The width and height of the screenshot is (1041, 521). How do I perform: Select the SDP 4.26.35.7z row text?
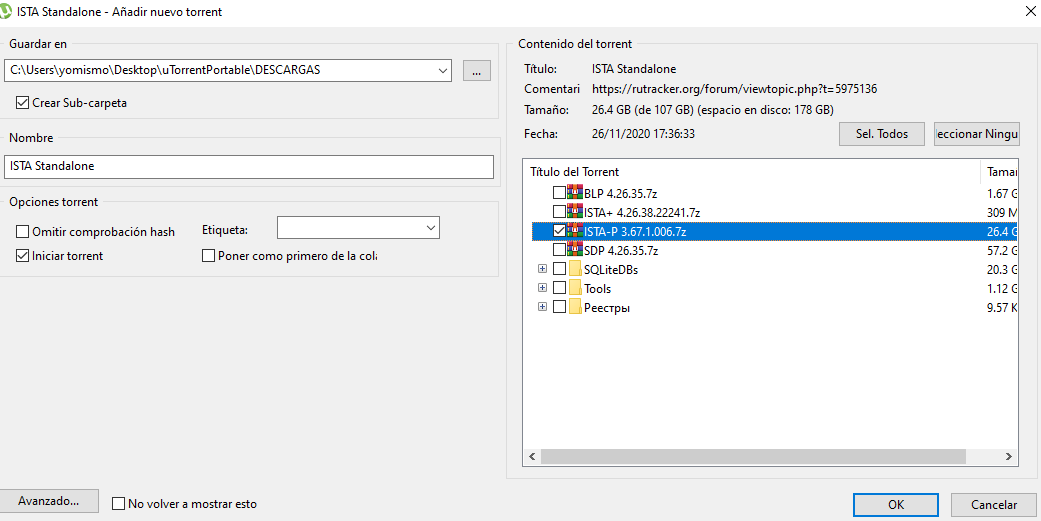(x=621, y=251)
